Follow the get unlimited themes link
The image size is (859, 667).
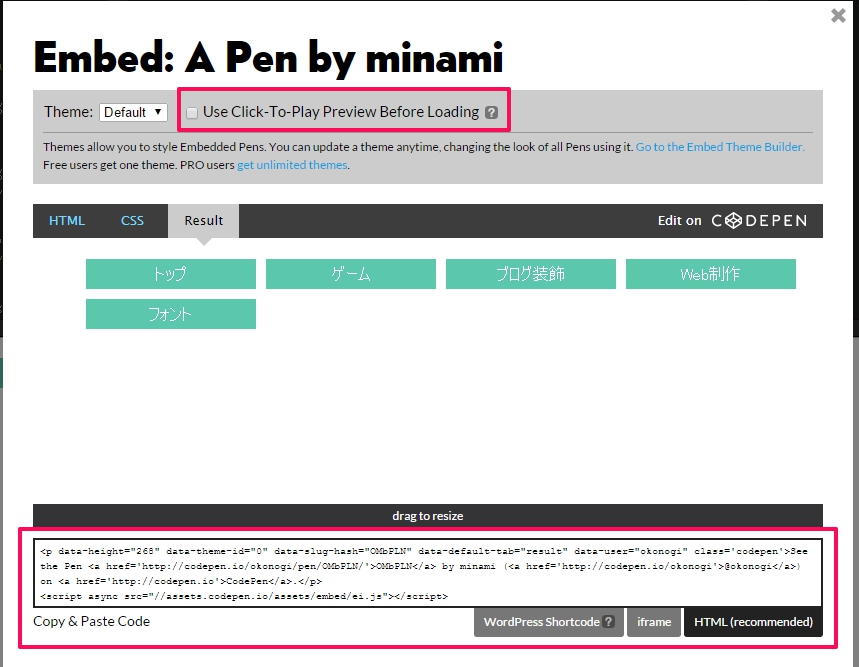(x=292, y=165)
